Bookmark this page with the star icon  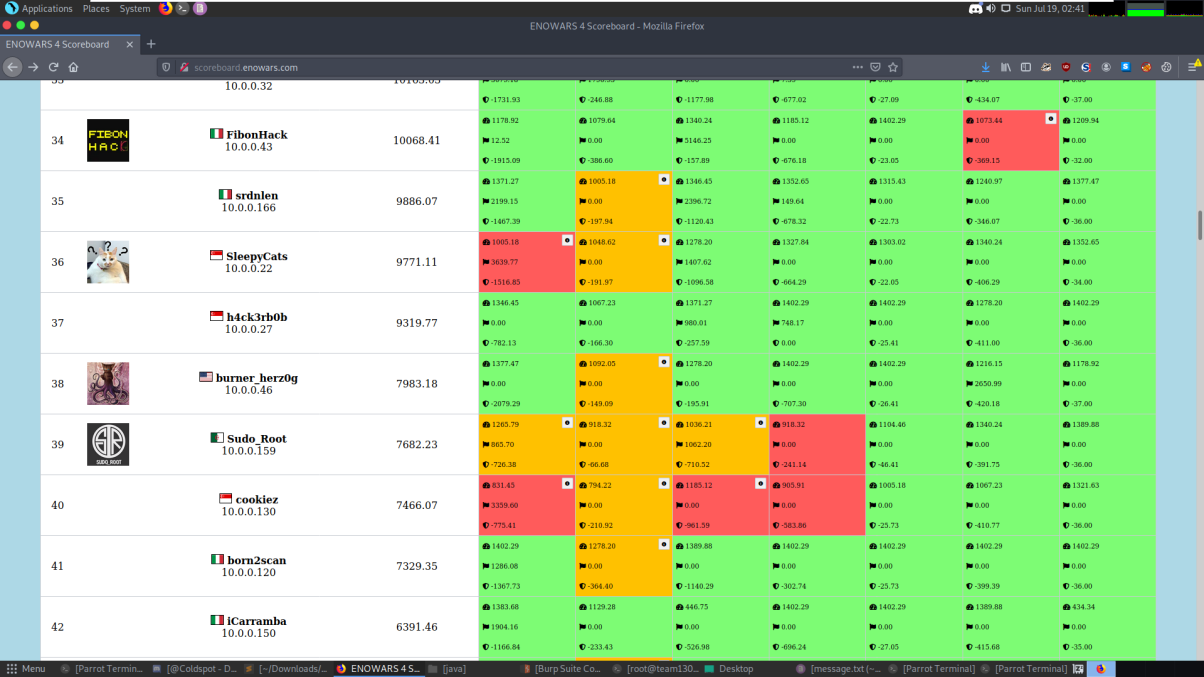point(893,67)
